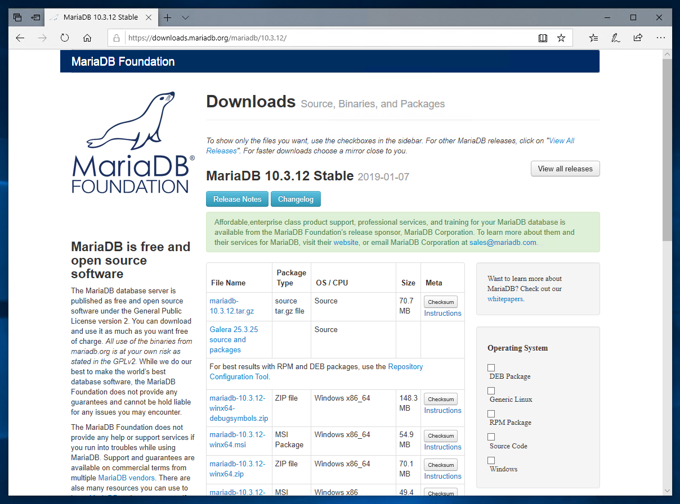The width and height of the screenshot is (680, 504).
Task: Open the set-aside tabs icon
Action: (17, 17)
